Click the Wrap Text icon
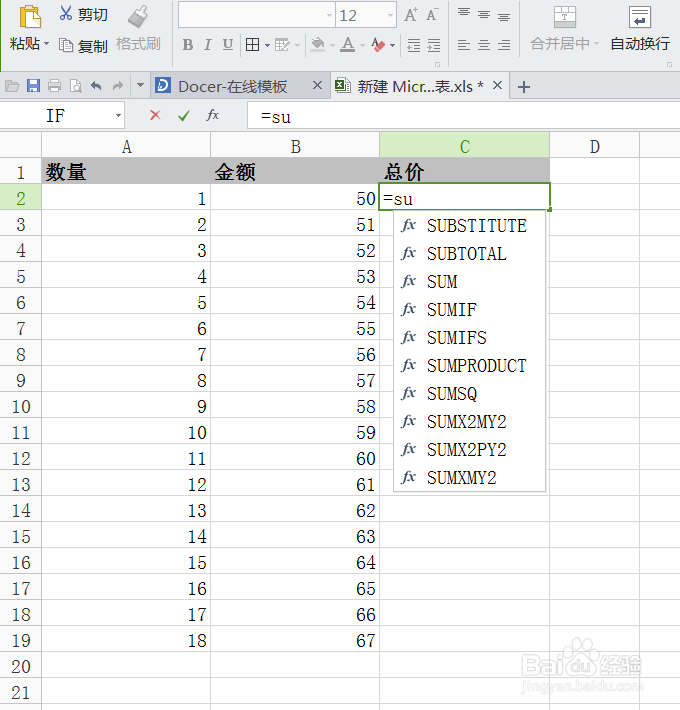Image resolution: width=680 pixels, height=710 pixels. point(640,17)
